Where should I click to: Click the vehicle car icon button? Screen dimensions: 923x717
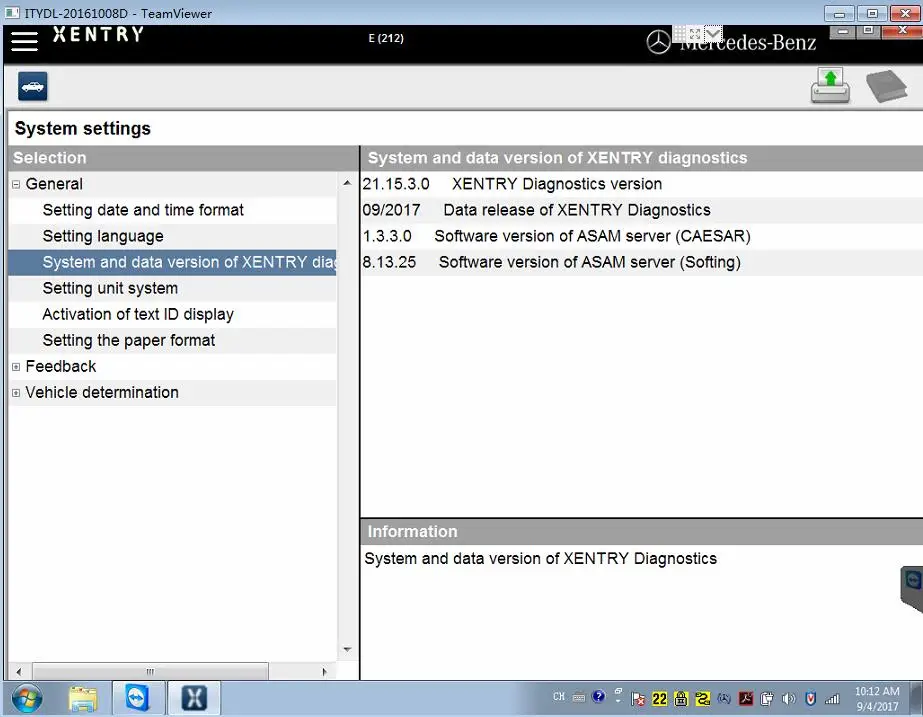pyautogui.click(x=32, y=87)
